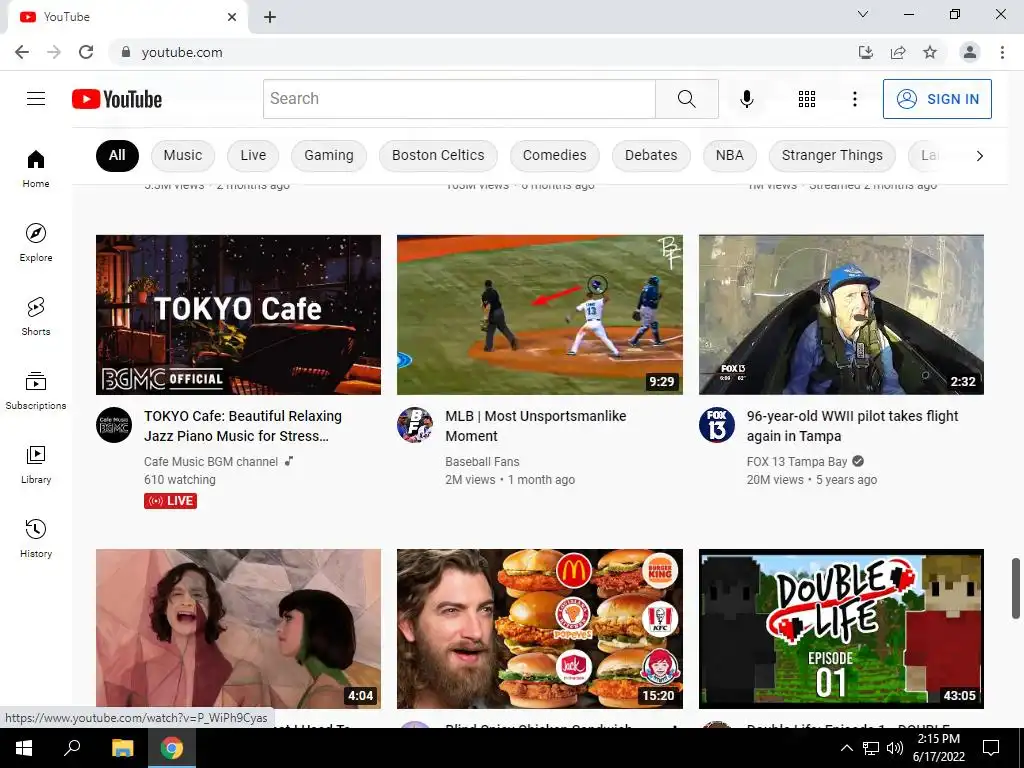Play the 4:04 music video thumbnail

coord(238,629)
